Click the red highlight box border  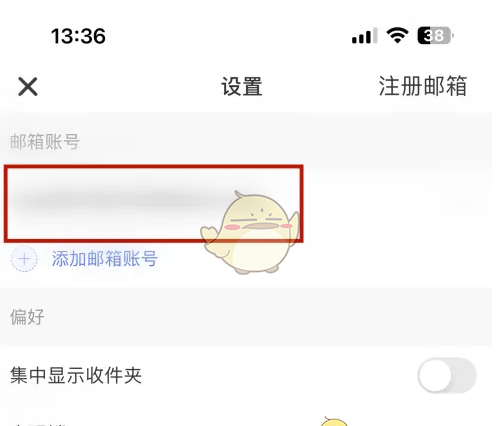[153, 166]
